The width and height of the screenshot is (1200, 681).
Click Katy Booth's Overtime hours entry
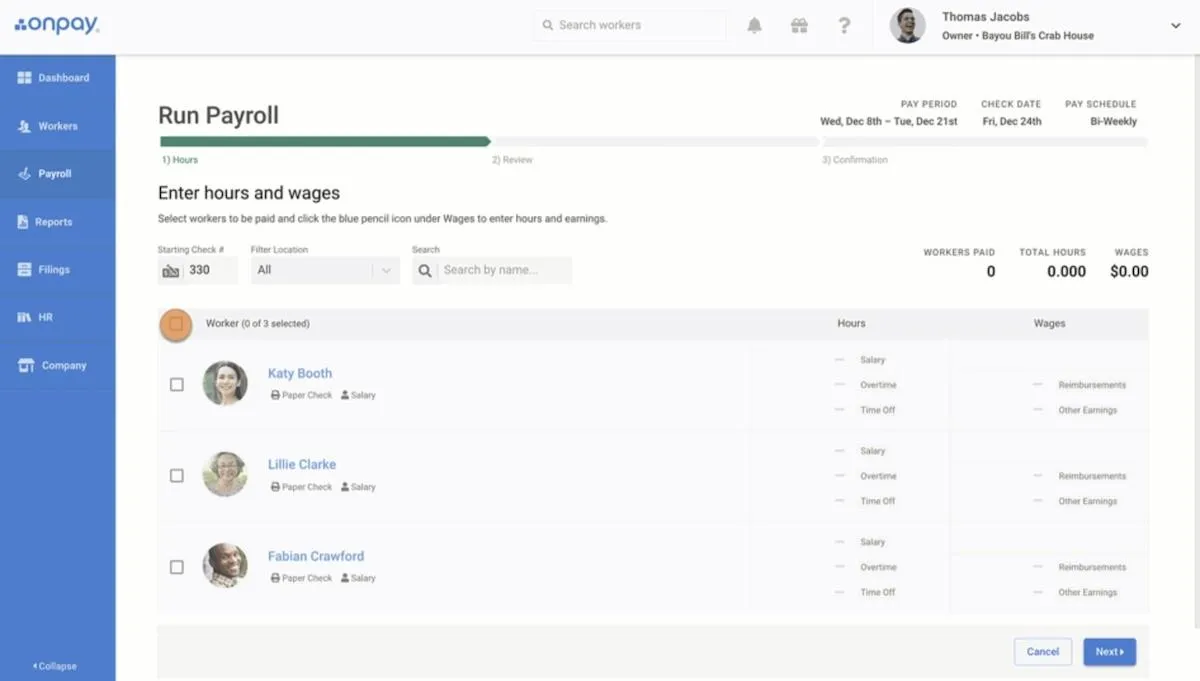click(865, 385)
